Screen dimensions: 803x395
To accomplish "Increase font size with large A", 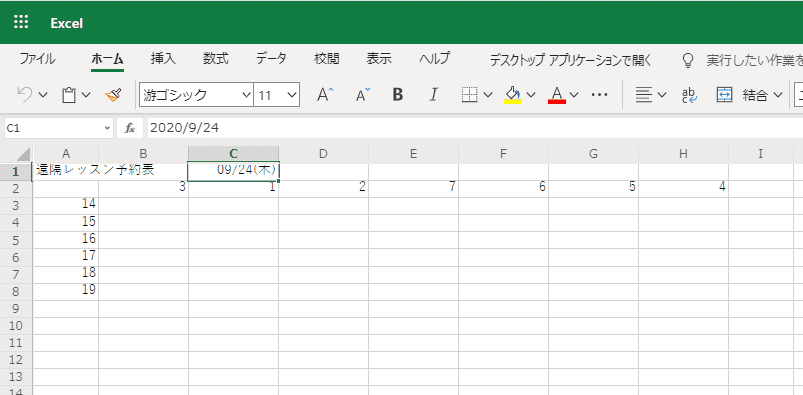I will pos(325,95).
